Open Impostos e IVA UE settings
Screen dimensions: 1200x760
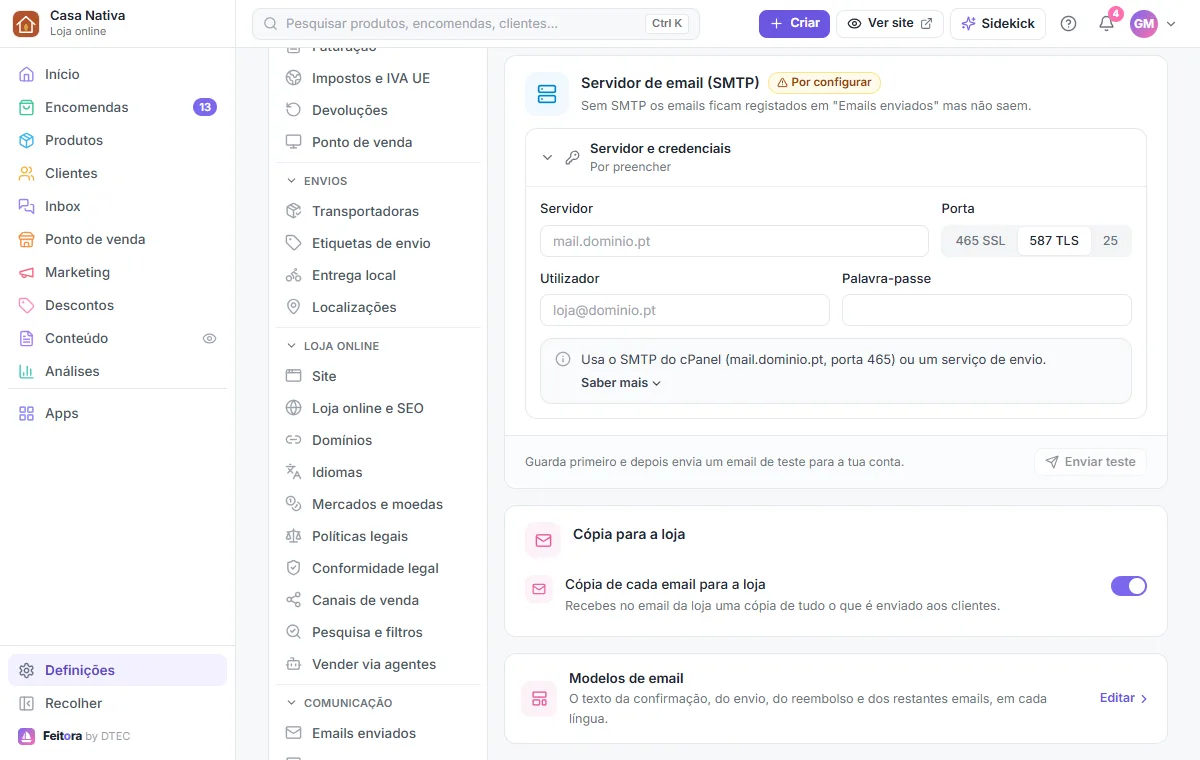378,78
